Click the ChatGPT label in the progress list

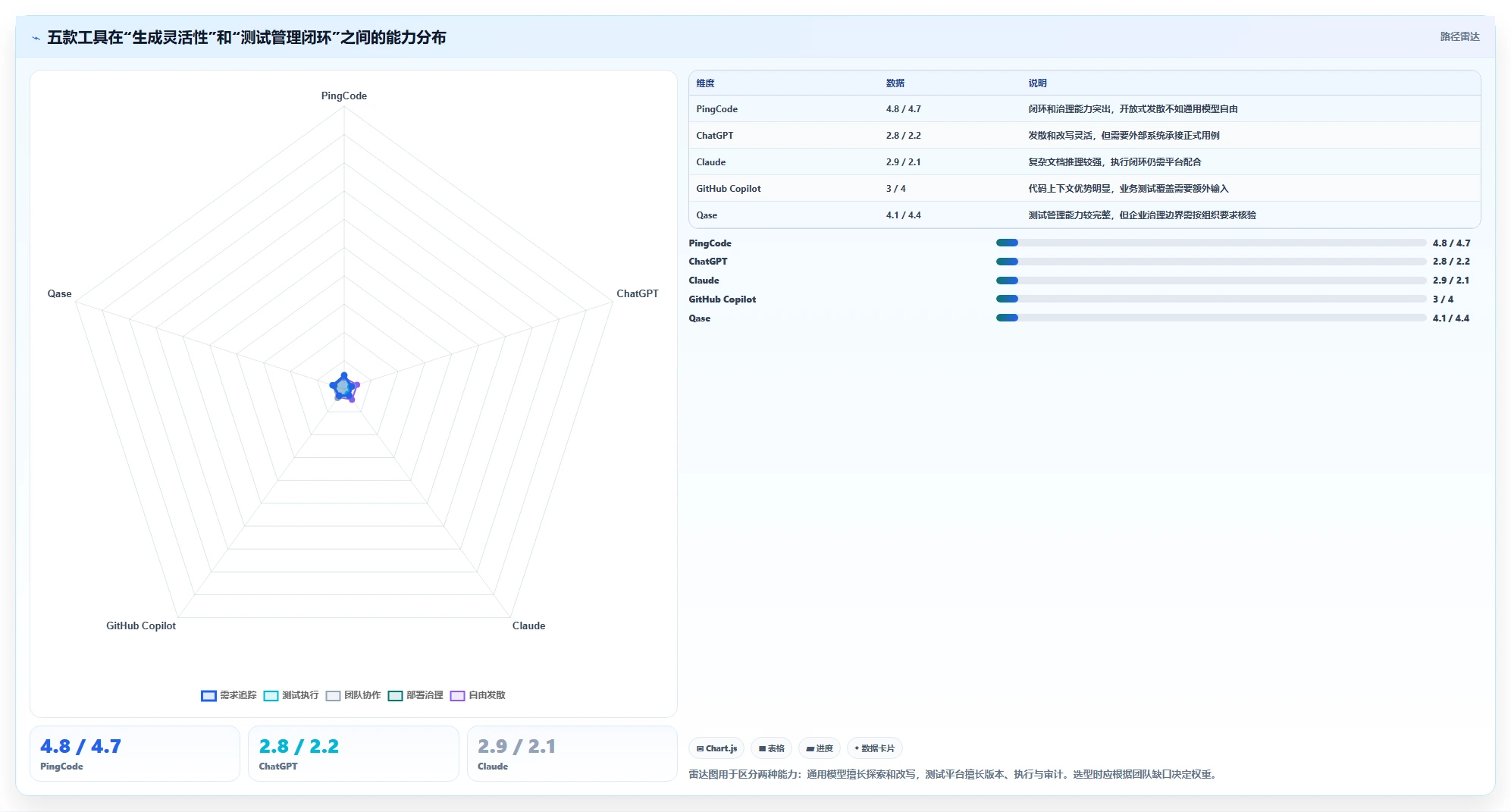point(708,262)
